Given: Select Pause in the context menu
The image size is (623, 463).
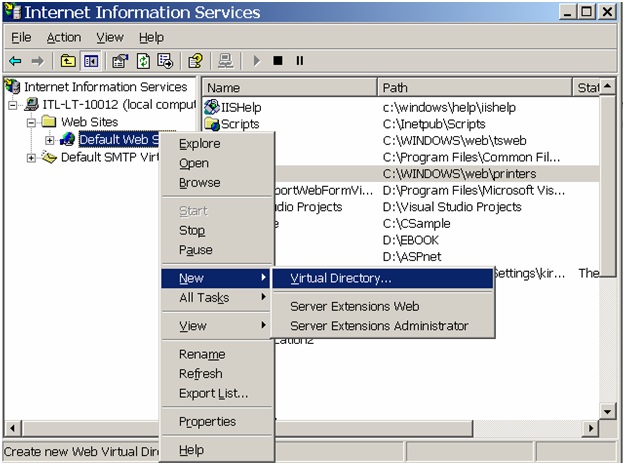Looking at the screenshot, I should pos(217,250).
